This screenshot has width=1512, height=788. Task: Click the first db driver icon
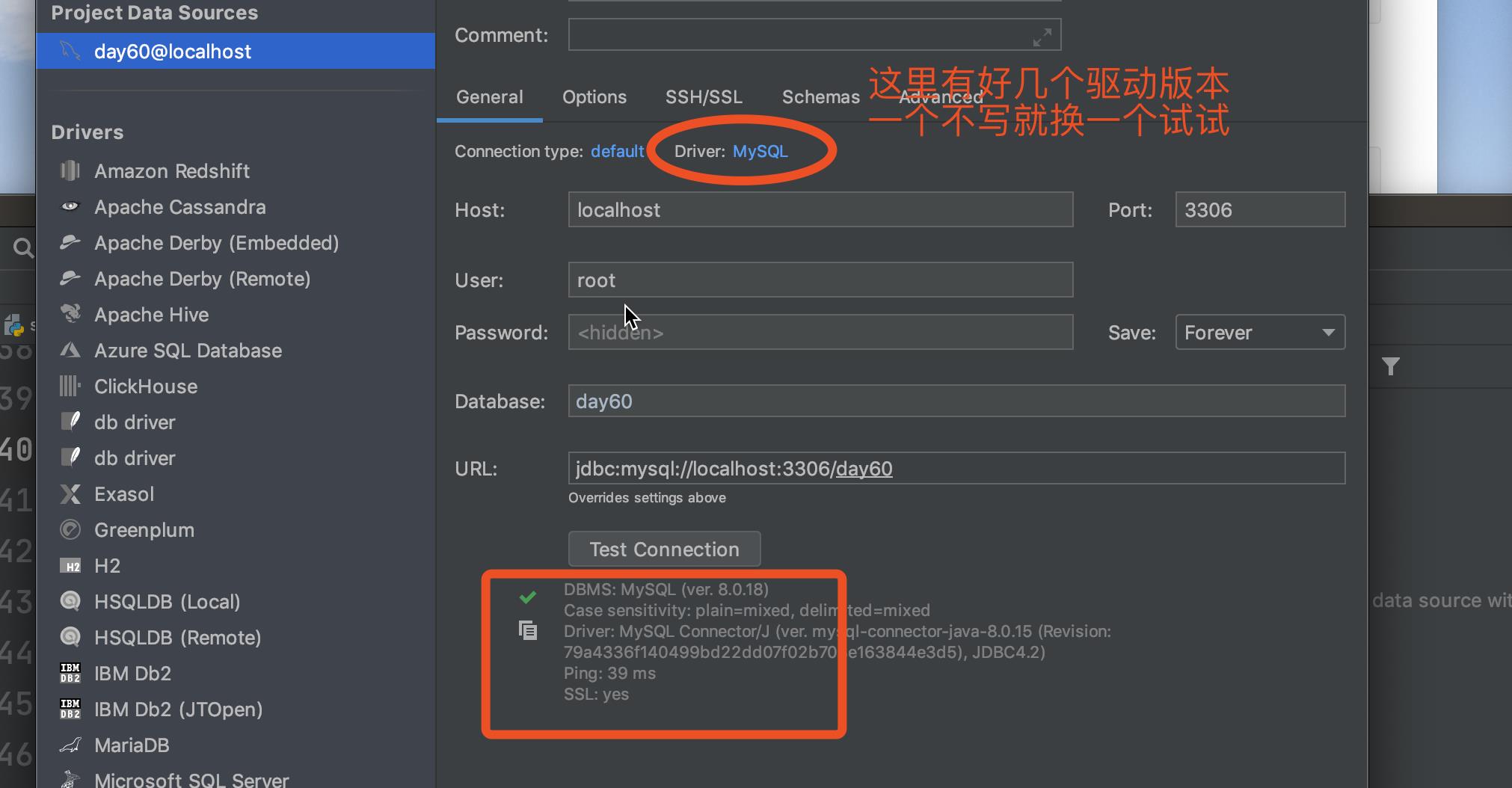pos(70,422)
